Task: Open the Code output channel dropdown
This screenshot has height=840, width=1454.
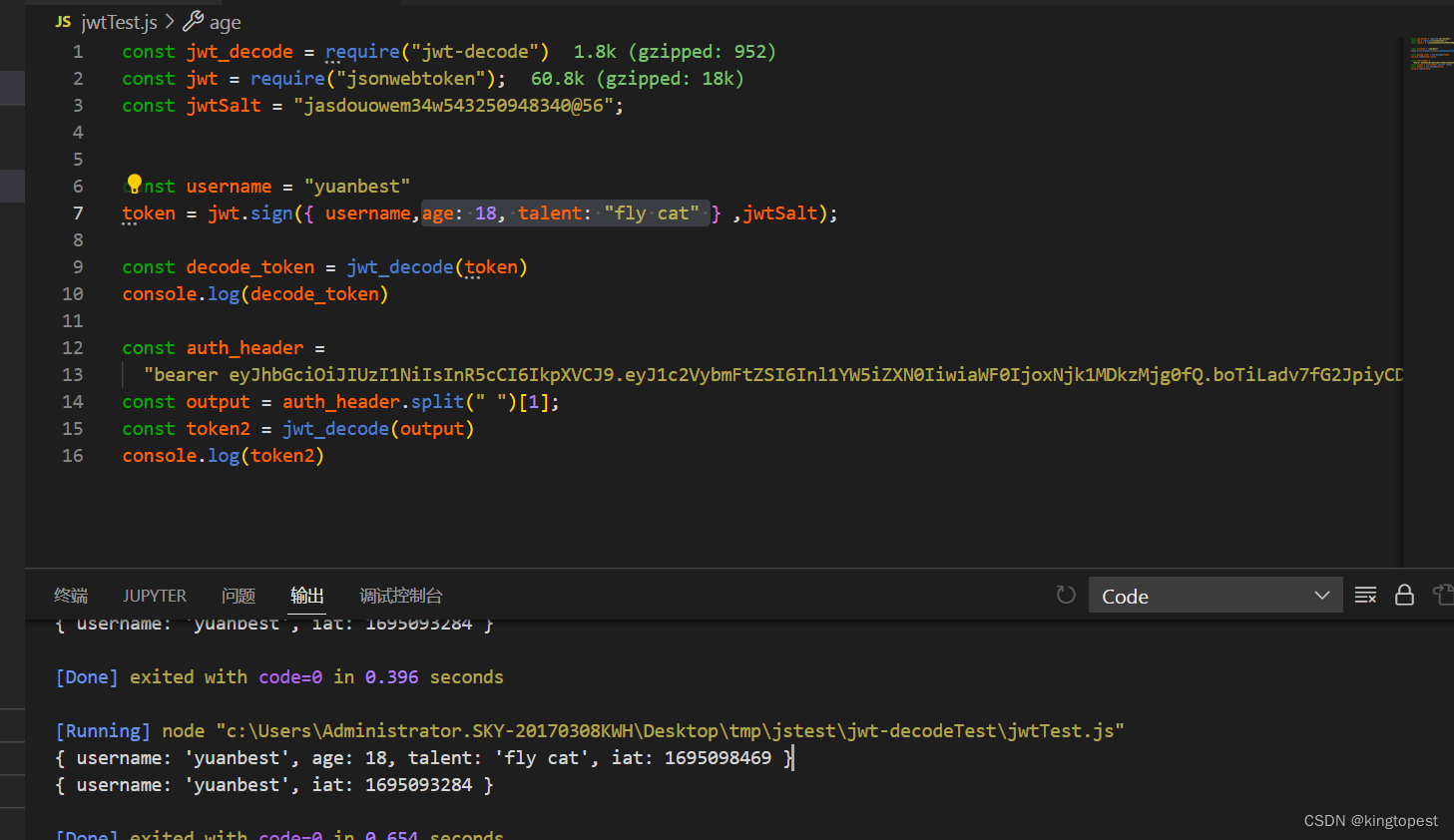Action: 1214,596
